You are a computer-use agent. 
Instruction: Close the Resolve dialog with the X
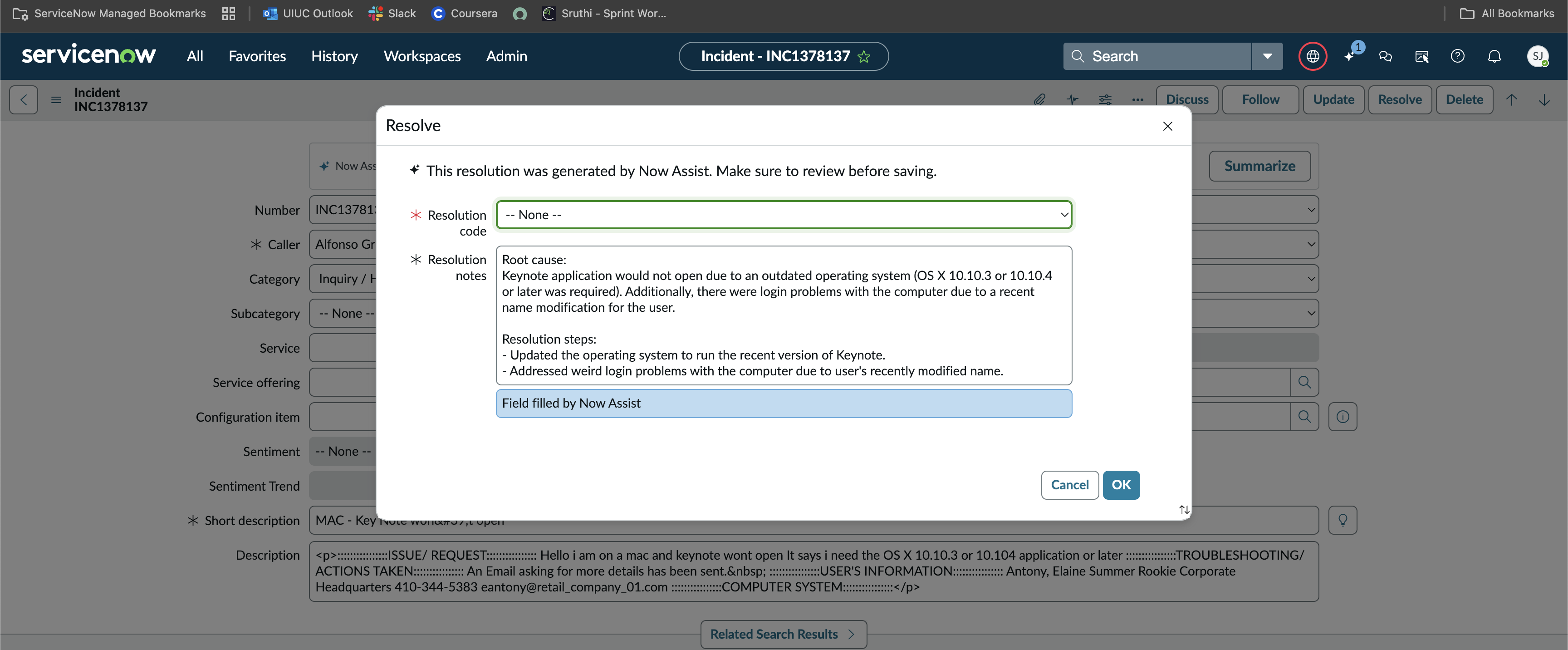pos(1167,126)
